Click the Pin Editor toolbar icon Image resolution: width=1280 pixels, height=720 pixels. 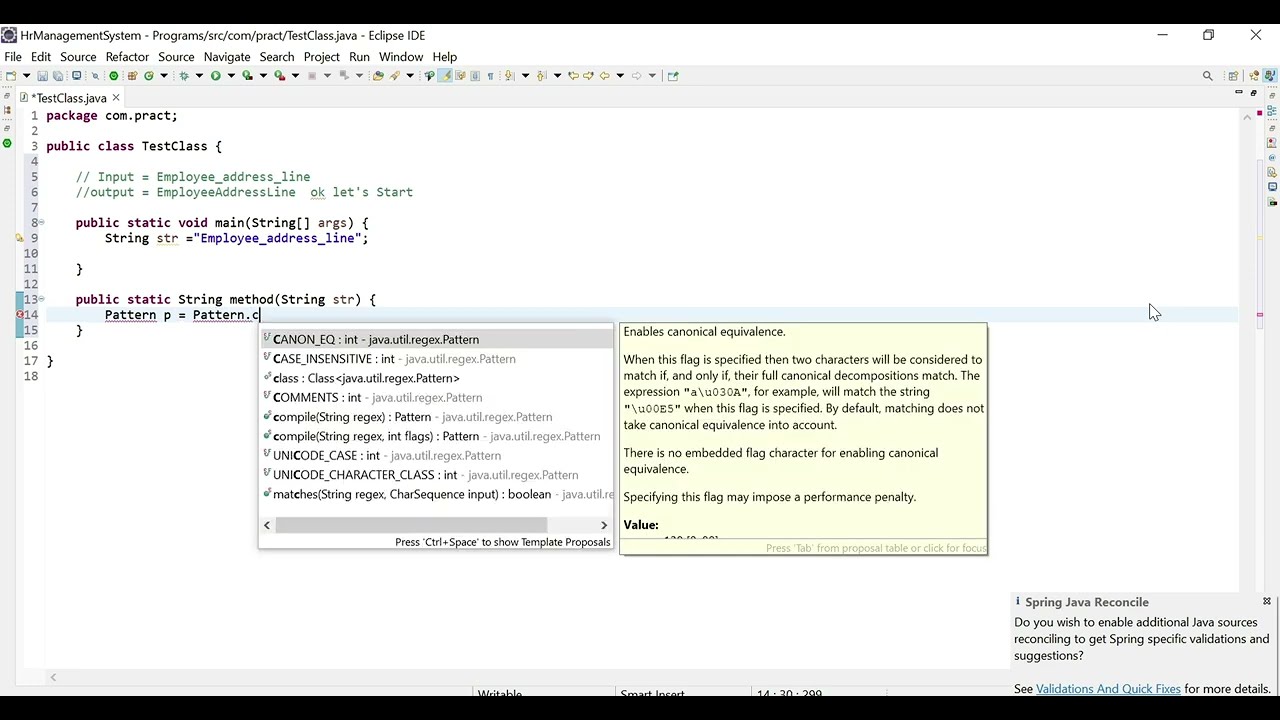click(673, 75)
